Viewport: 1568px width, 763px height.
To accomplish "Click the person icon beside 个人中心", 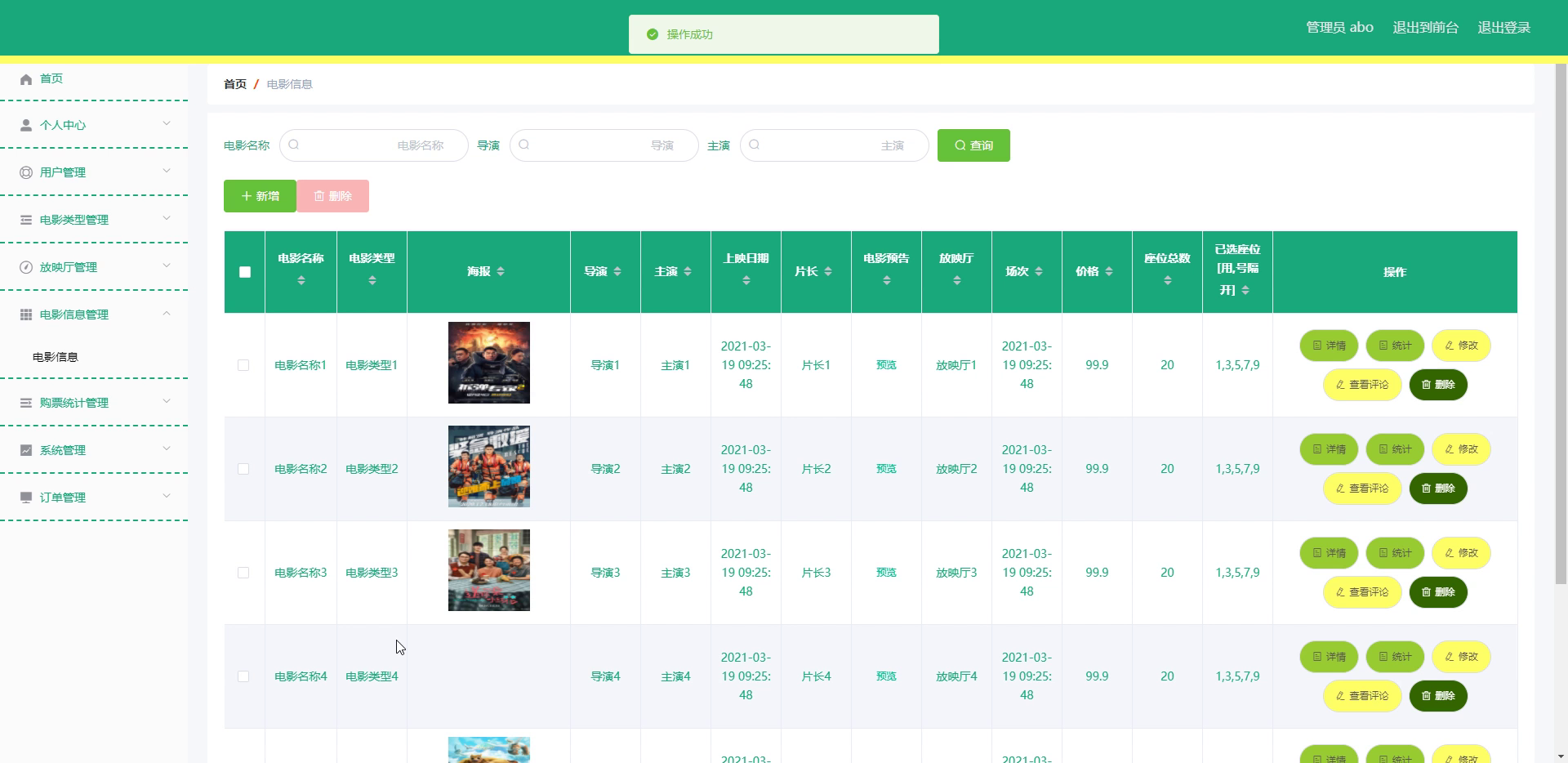I will pos(26,126).
